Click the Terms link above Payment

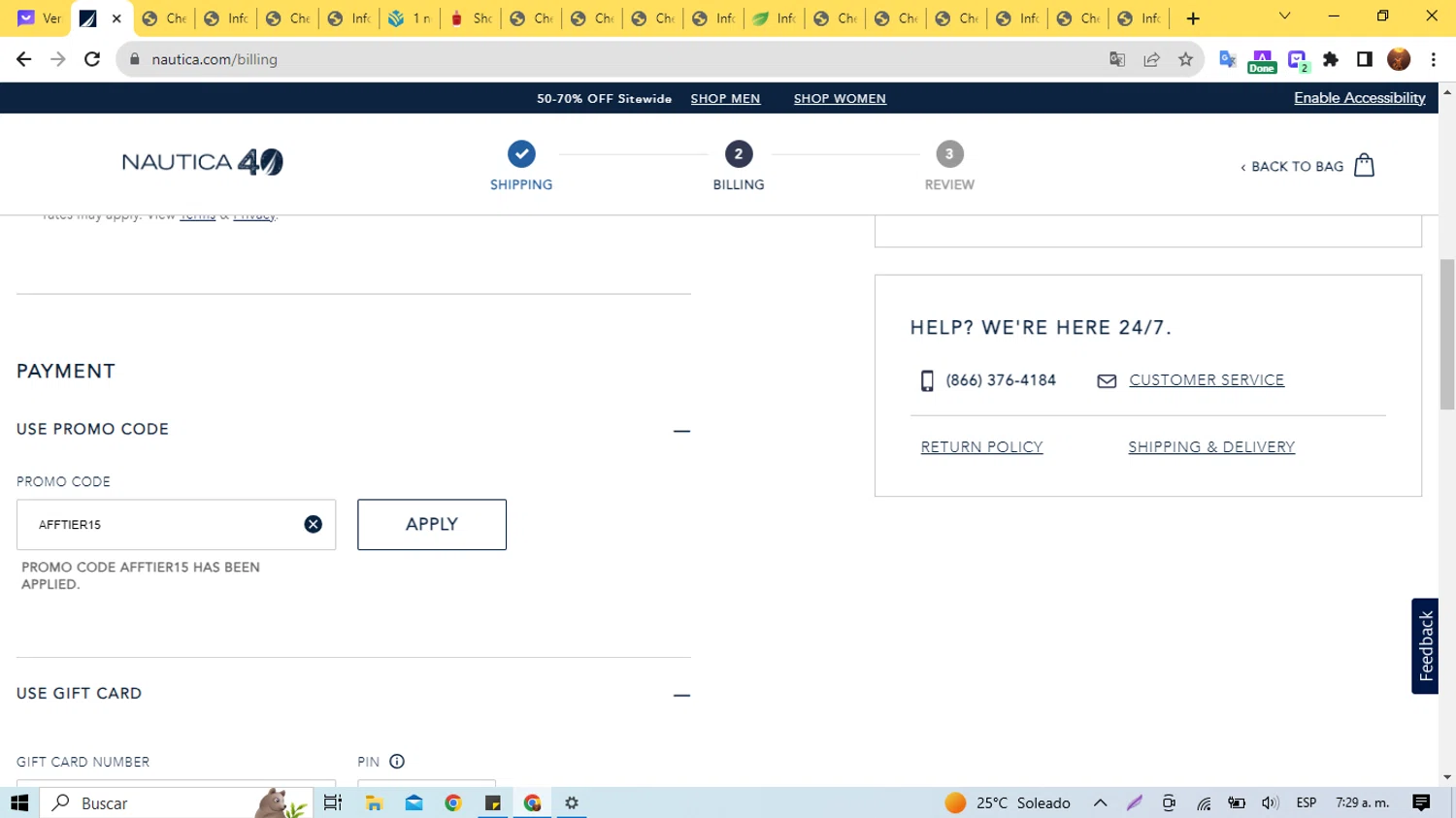(x=197, y=215)
